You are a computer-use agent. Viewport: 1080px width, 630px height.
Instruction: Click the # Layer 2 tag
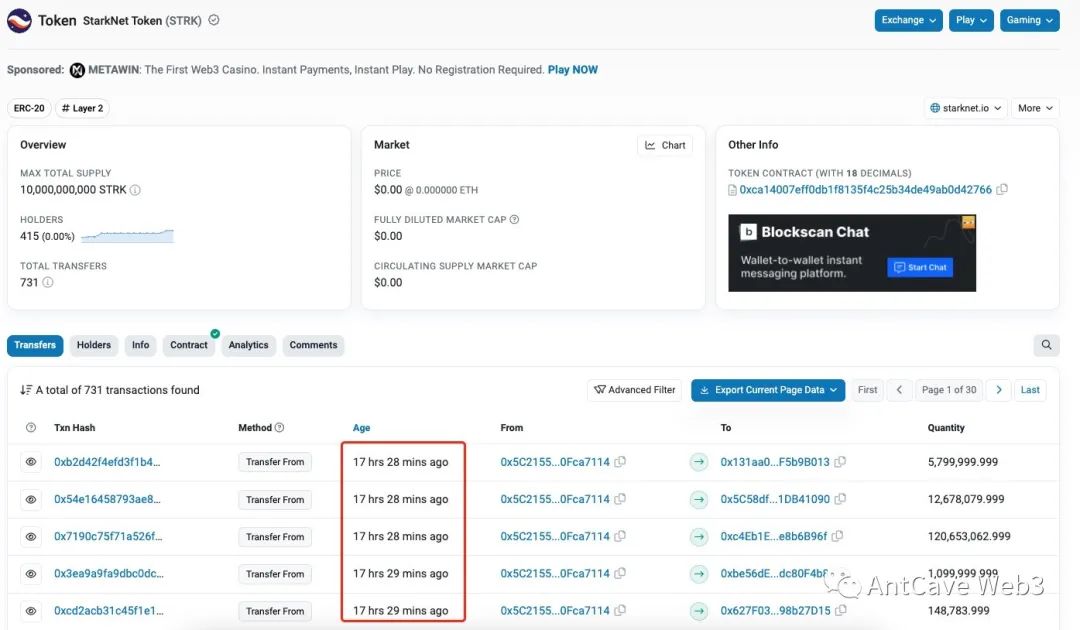click(x=82, y=108)
